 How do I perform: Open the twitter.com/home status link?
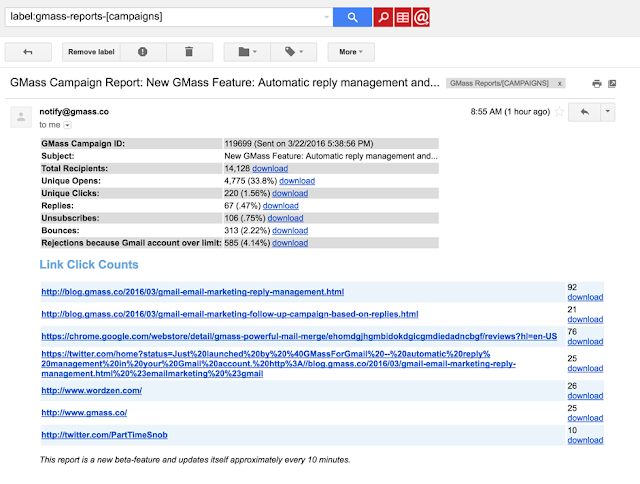click(278, 364)
